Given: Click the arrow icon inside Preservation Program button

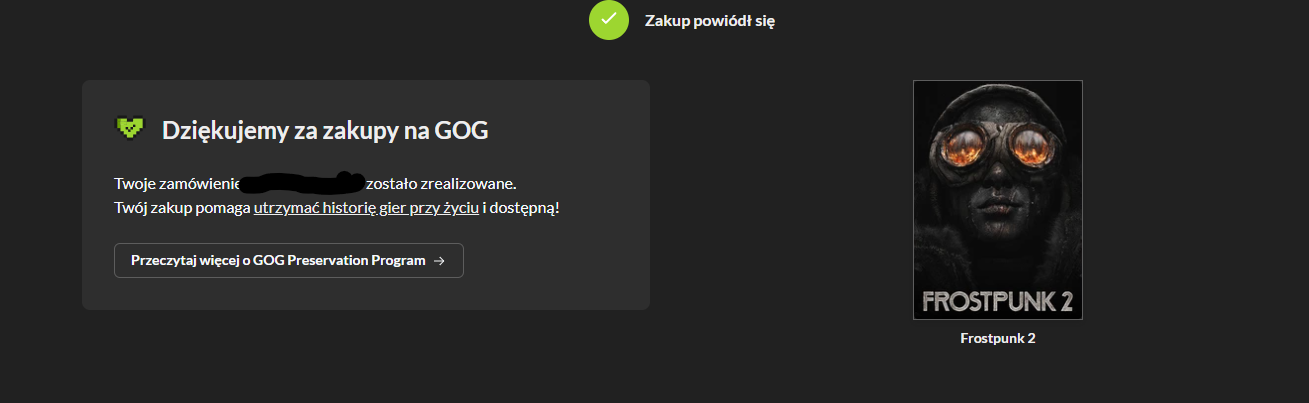Looking at the screenshot, I should 439,261.
